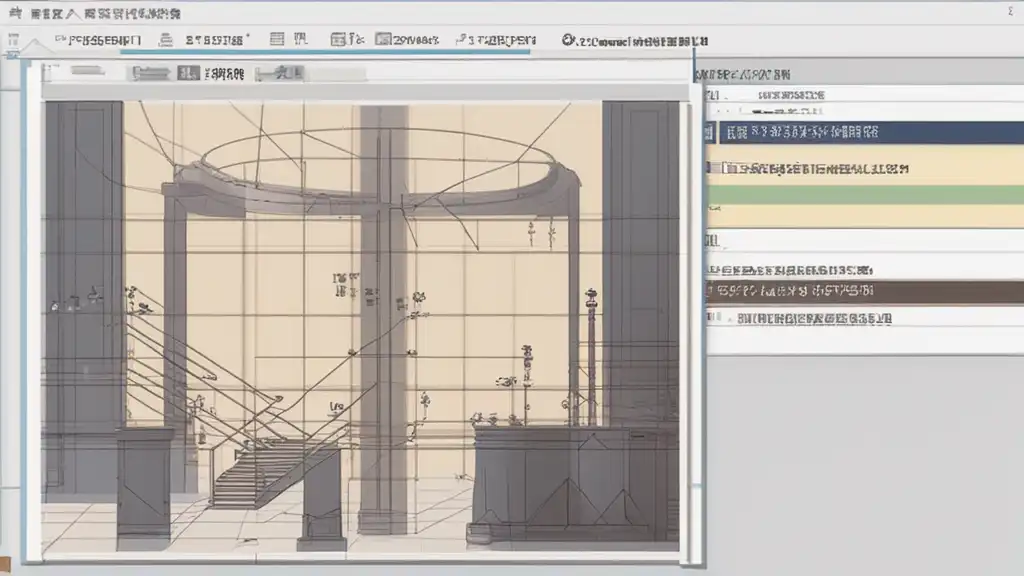Click the printer icon in the top toolbar
The height and width of the screenshot is (576, 1024).
coord(166,40)
